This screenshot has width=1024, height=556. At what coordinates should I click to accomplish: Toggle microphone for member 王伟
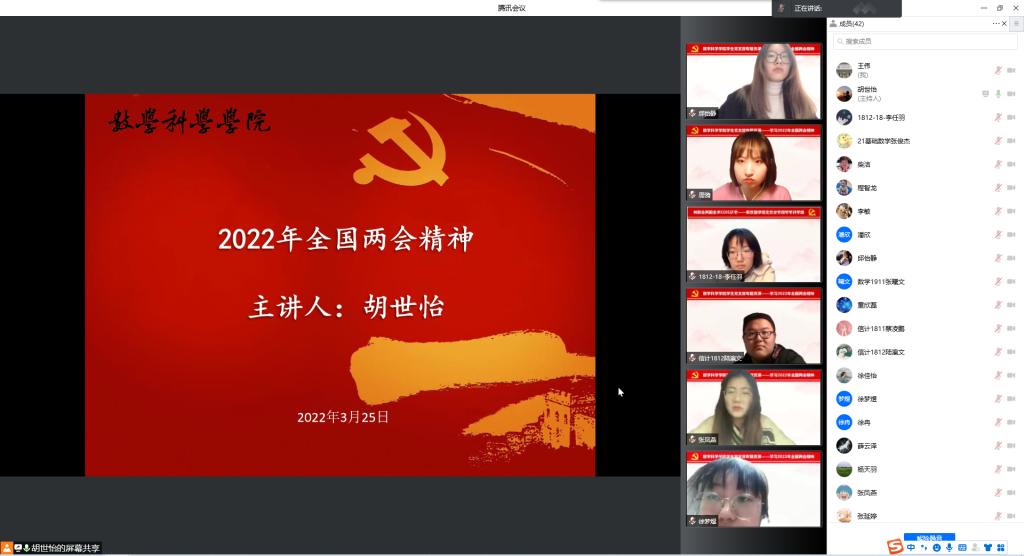998,70
